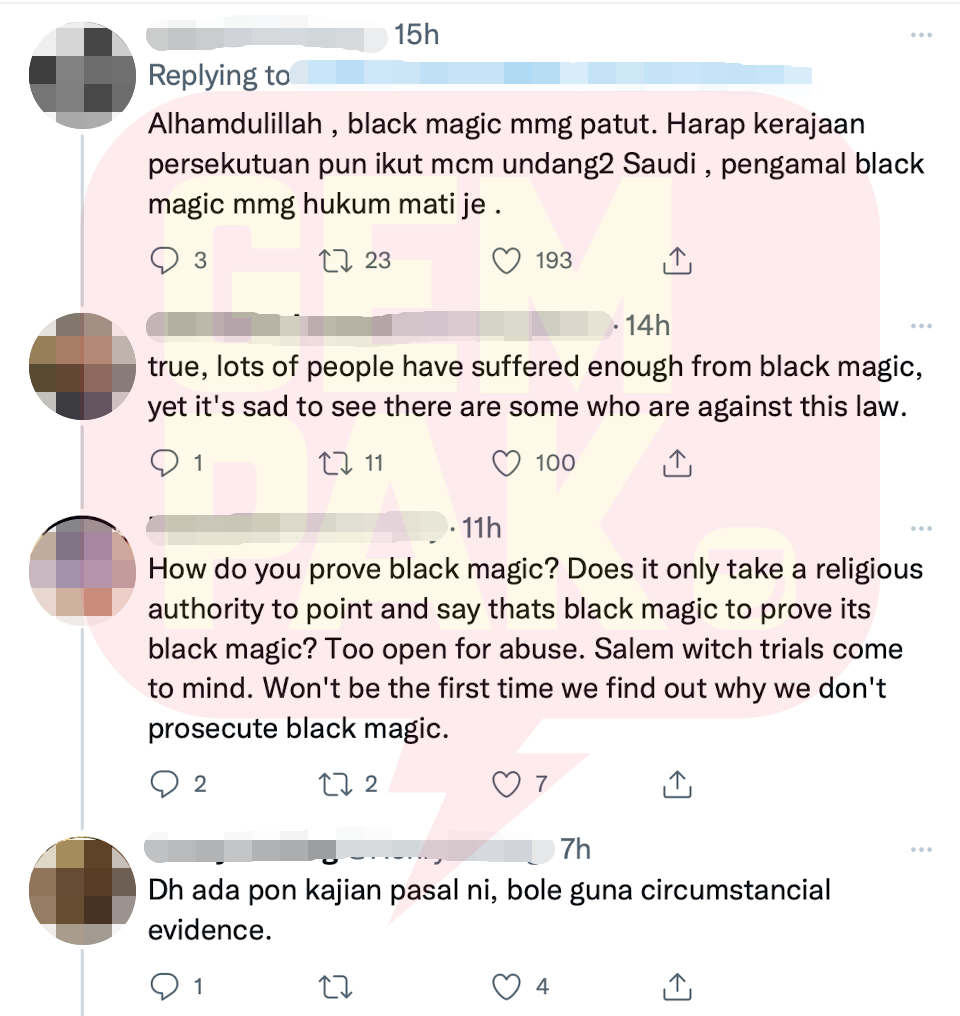Like the Salem witch trials tweet
Image resolution: width=960 pixels, height=1016 pixels.
[506, 785]
